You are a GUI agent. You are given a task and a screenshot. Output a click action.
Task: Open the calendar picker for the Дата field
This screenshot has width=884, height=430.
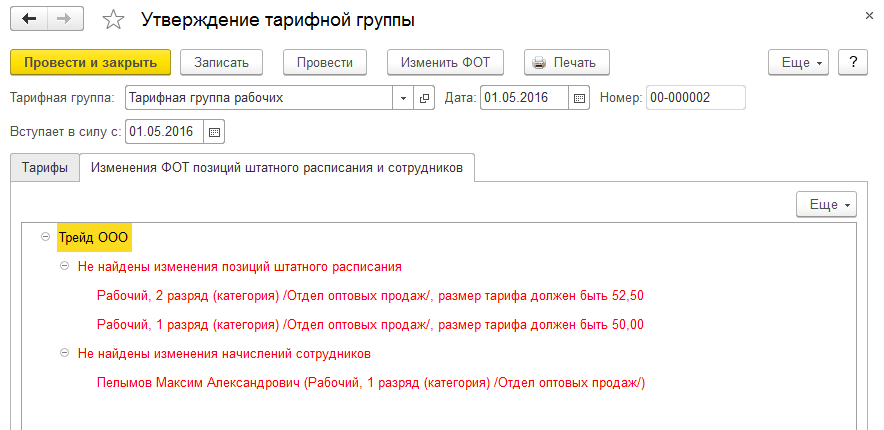[x=580, y=98]
